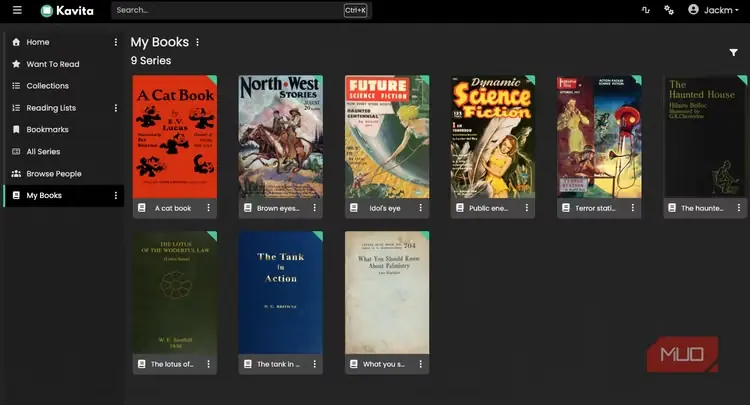This screenshot has height=405, width=750.
Task: Open the activity pulse icon
Action: tap(646, 10)
